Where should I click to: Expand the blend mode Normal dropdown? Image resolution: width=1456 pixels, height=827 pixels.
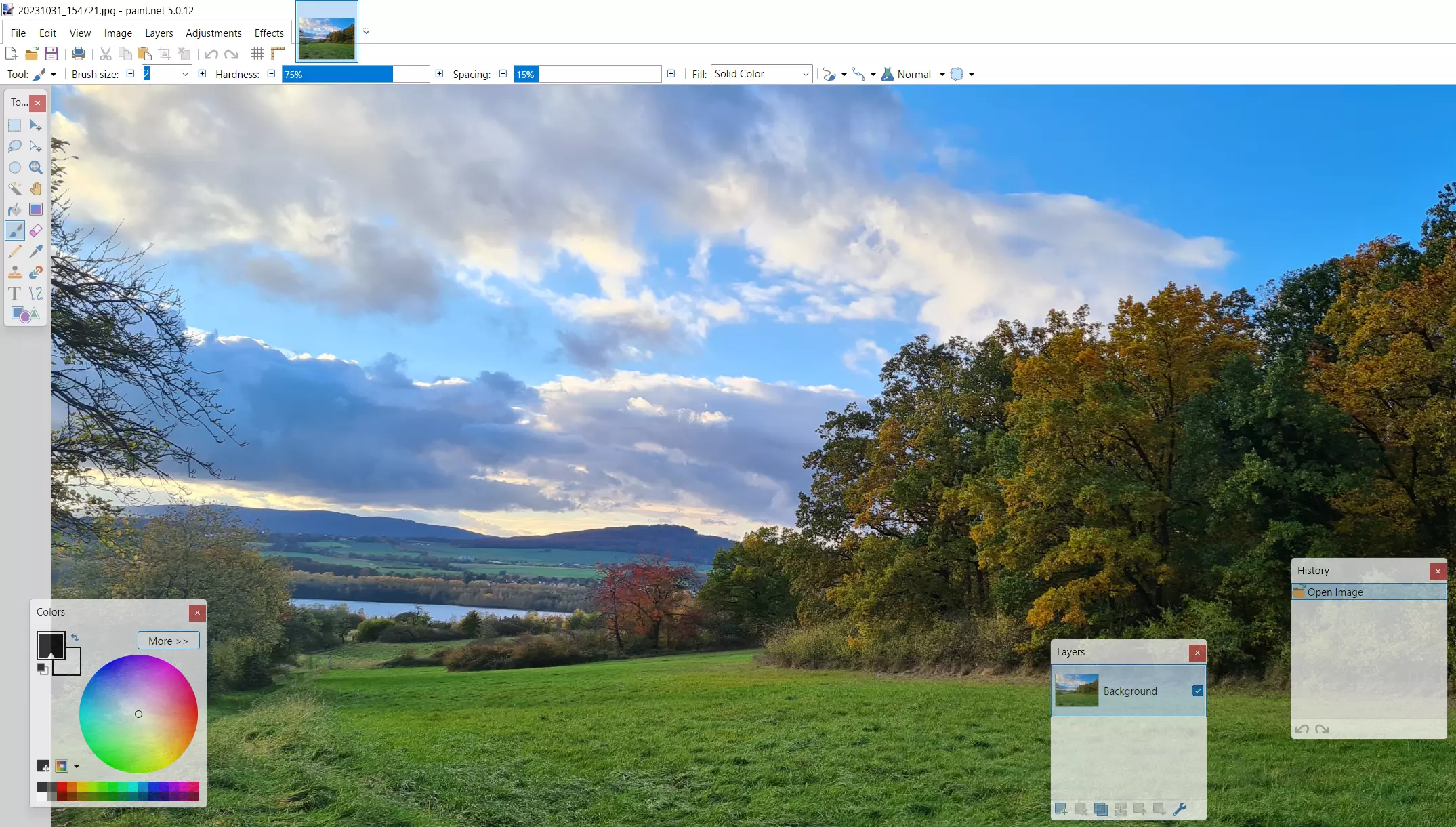tap(939, 74)
